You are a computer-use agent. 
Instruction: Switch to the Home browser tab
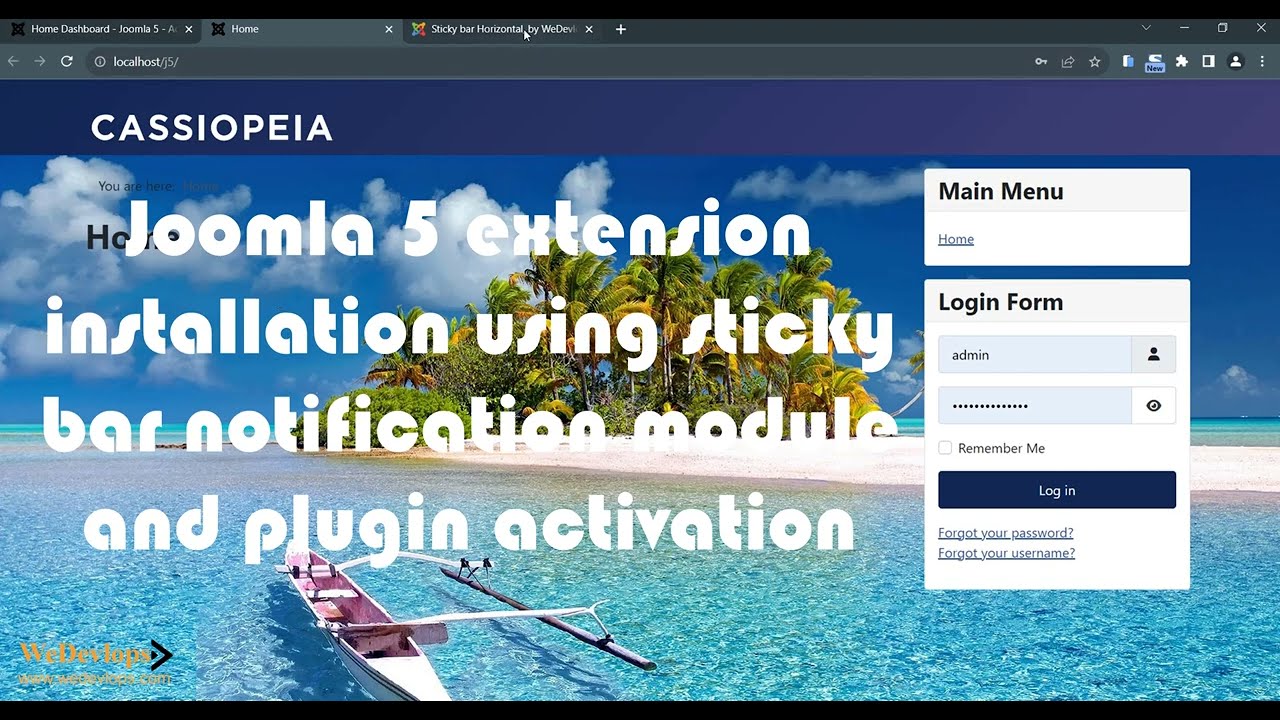coord(300,29)
